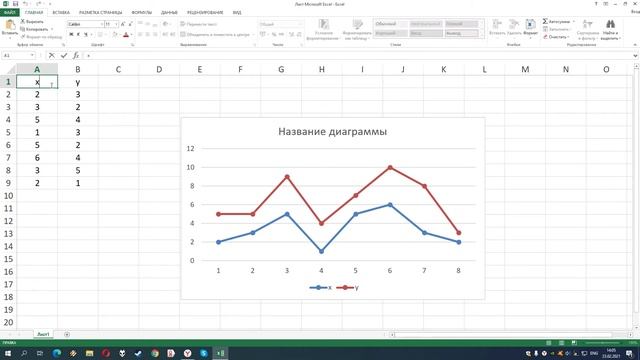Cancel the cell entry with the X icon

51,55
